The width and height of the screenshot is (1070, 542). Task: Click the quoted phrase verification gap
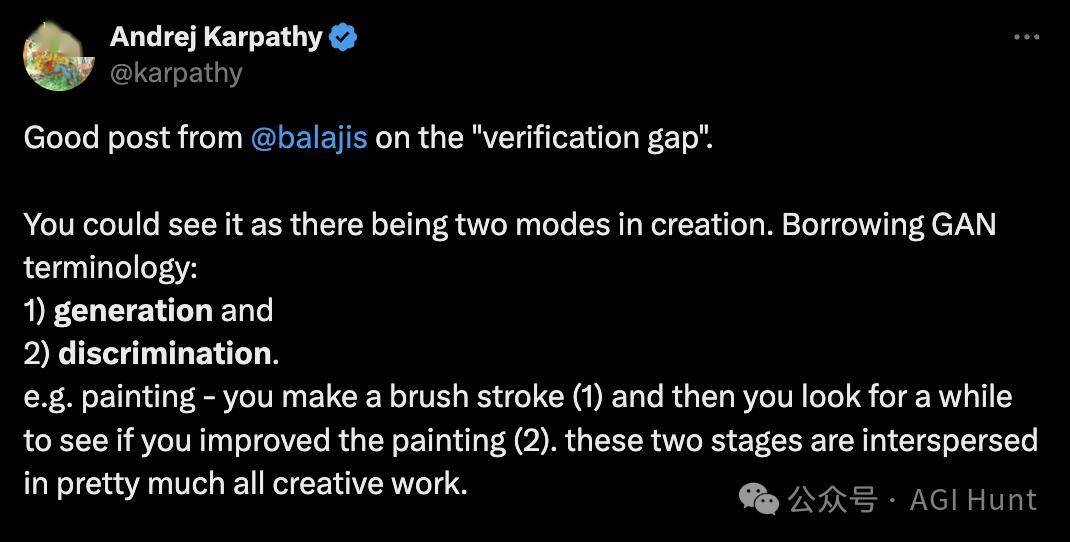(591, 138)
